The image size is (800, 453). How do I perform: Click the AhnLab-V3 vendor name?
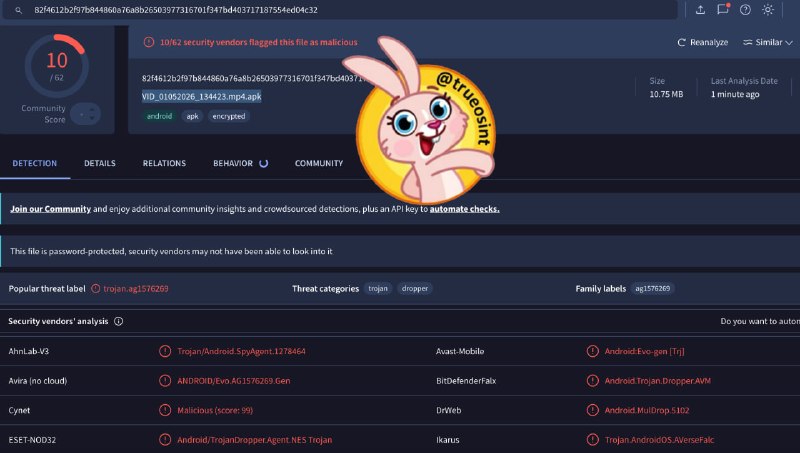(x=29, y=351)
